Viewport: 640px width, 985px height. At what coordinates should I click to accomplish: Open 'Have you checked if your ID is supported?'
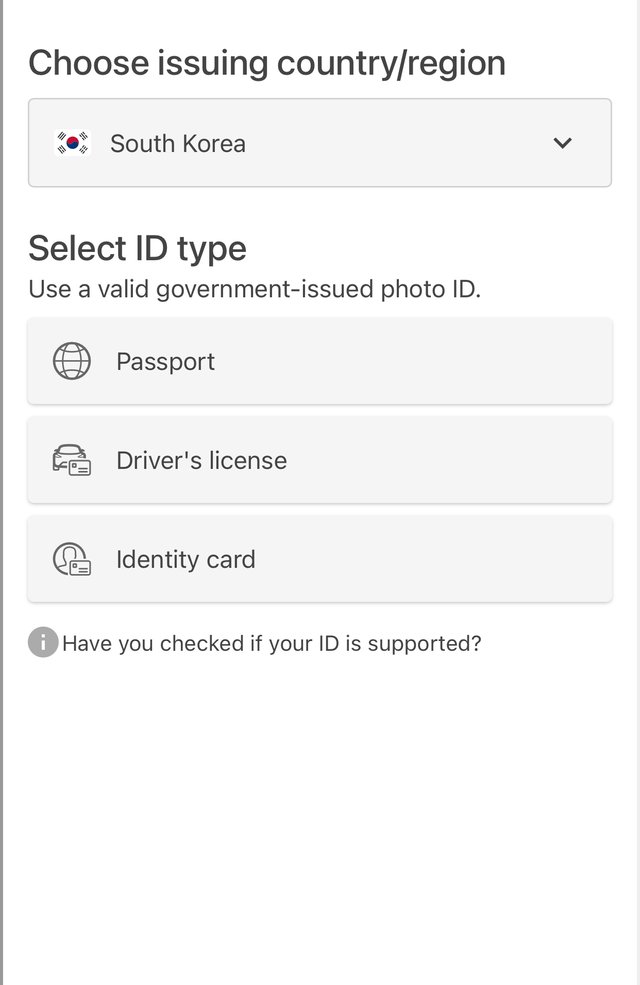click(271, 643)
